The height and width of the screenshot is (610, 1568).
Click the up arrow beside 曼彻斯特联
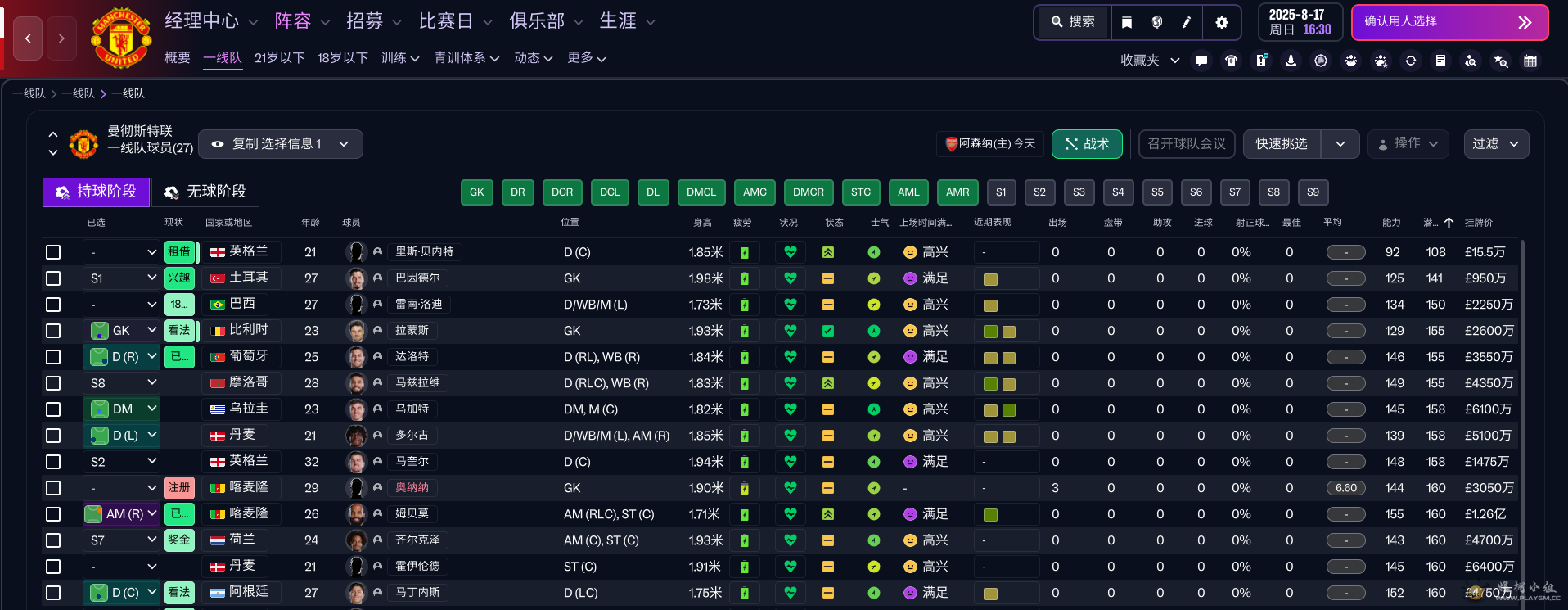pyautogui.click(x=53, y=134)
